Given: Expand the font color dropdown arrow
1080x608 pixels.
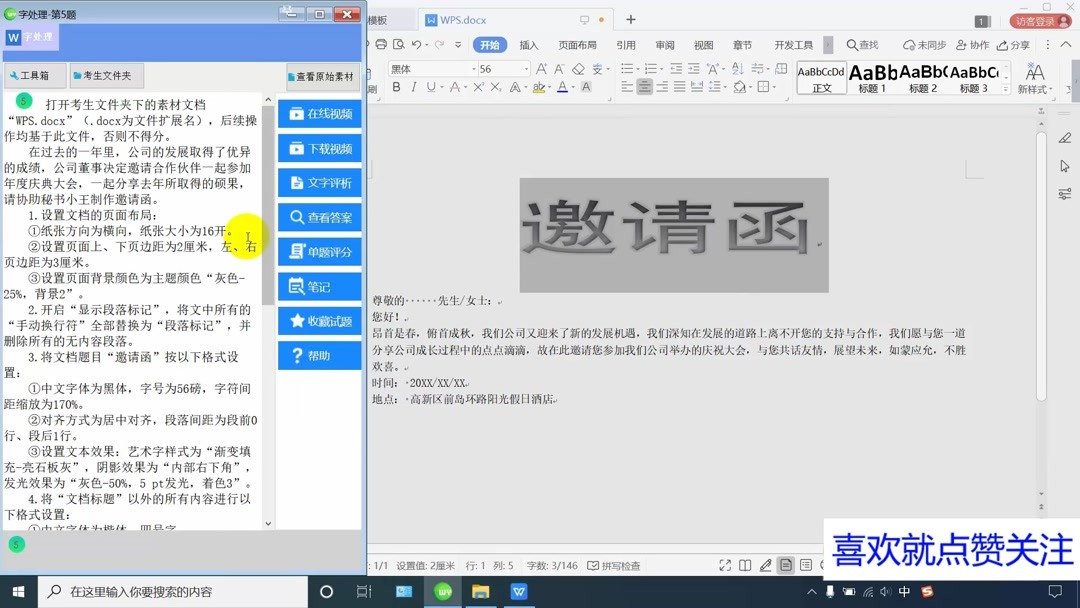Looking at the screenshot, I should [x=572, y=86].
